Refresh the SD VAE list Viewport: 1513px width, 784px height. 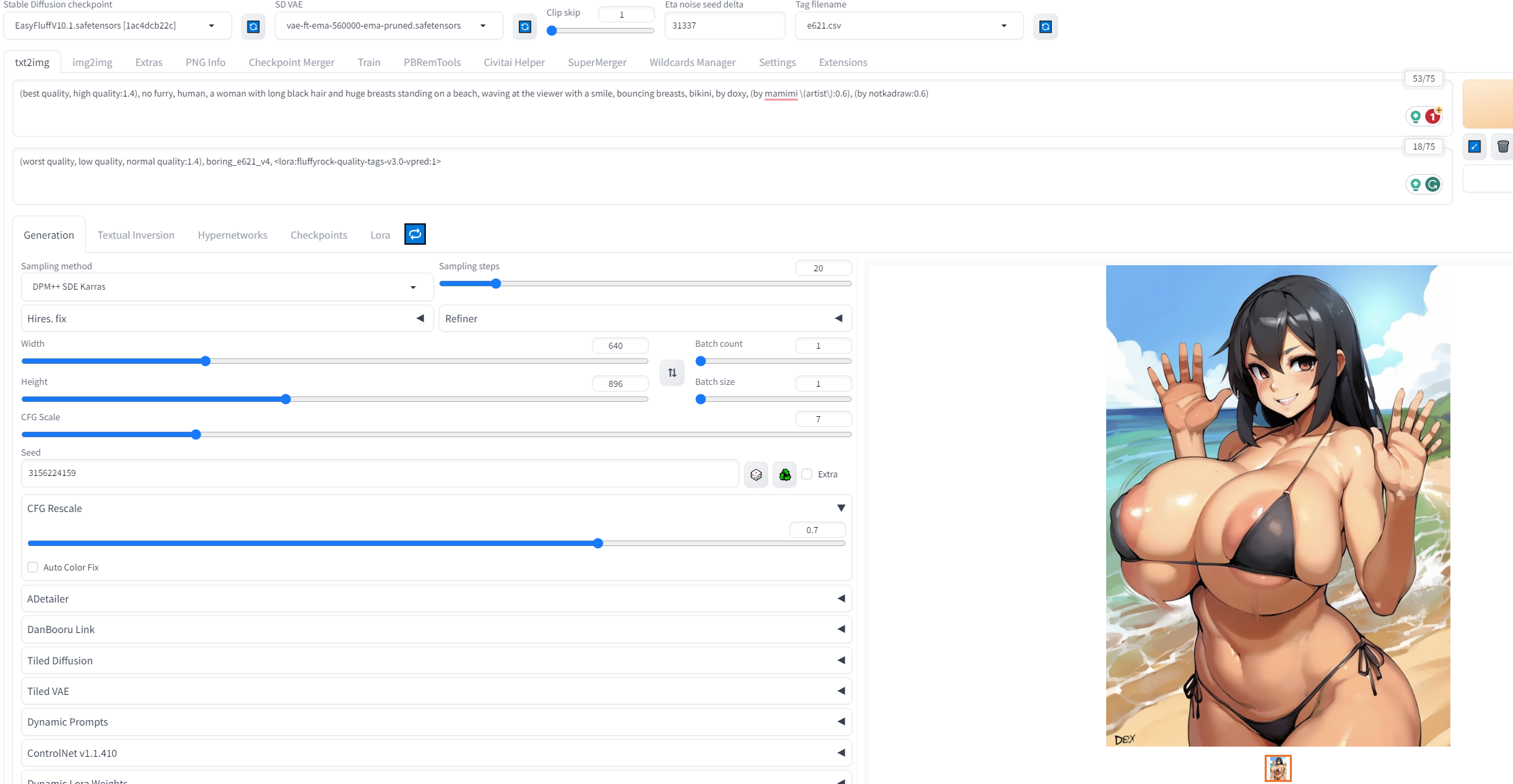tap(525, 27)
